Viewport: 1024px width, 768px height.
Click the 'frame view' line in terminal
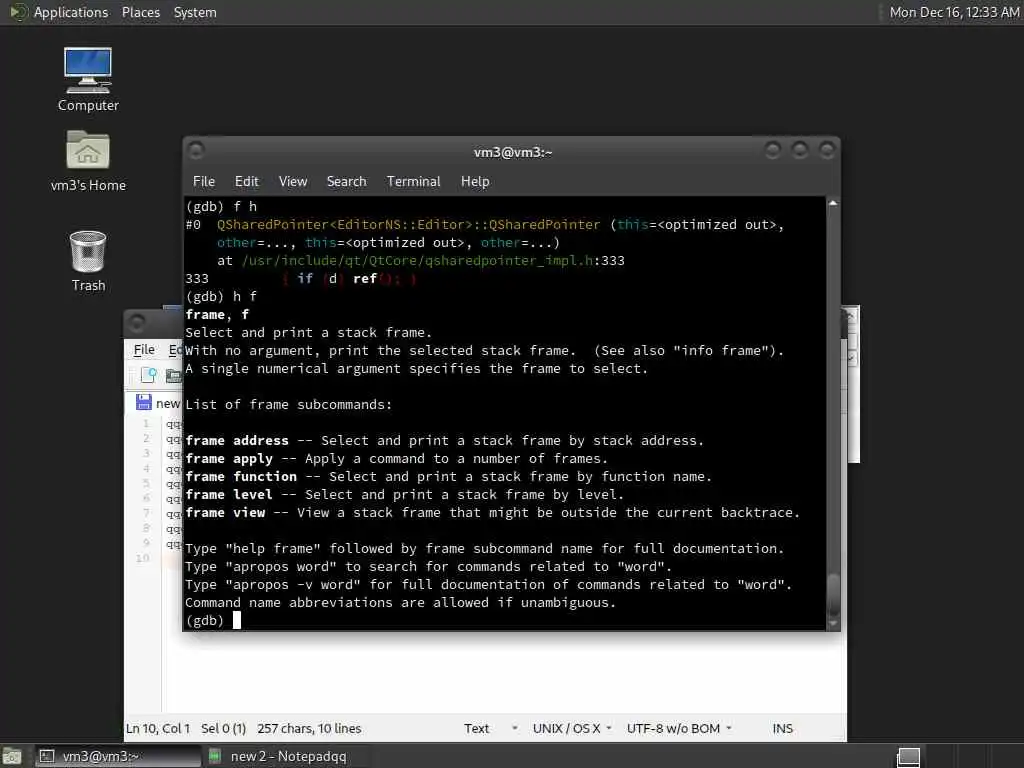pyautogui.click(x=492, y=513)
